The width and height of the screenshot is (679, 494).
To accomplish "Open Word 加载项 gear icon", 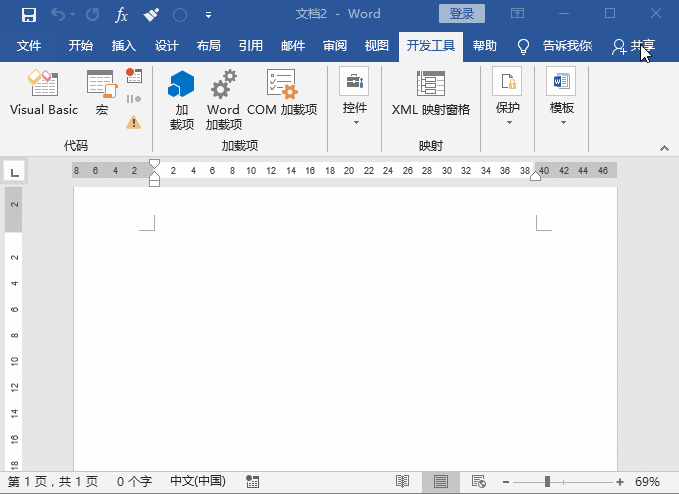I will 223,99.
